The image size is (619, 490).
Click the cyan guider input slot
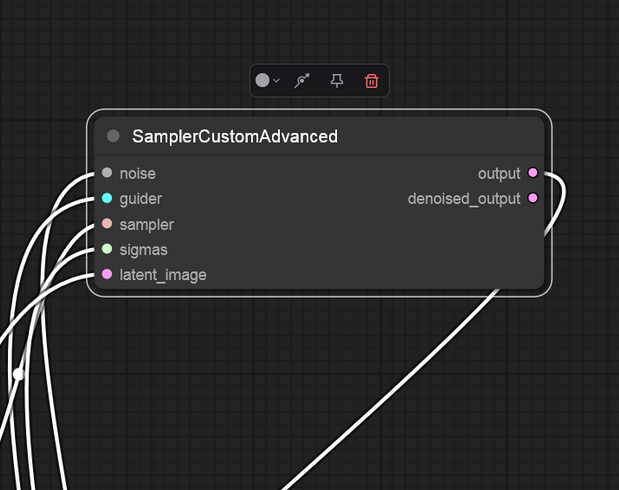click(107, 198)
